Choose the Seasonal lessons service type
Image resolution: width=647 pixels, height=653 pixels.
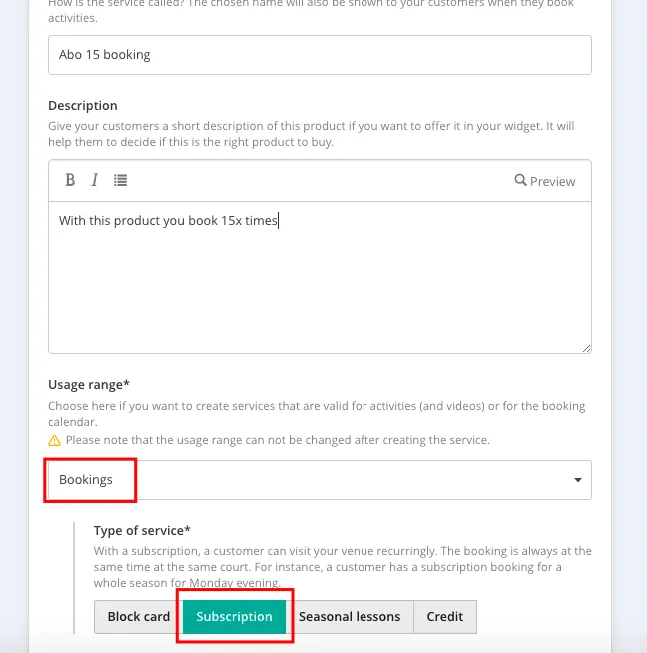click(349, 617)
